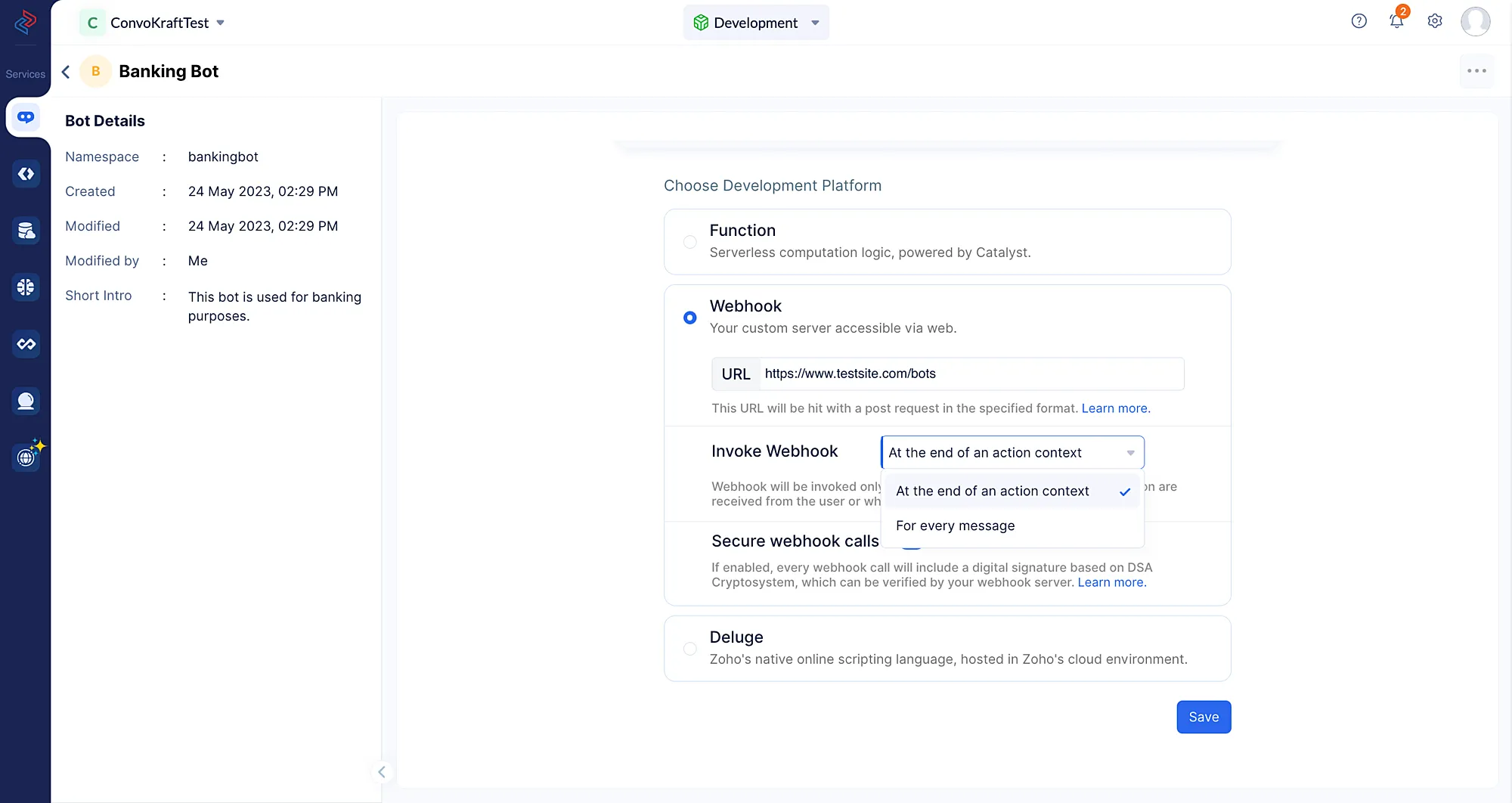Open the Development environment dropdown
The width and height of the screenshot is (1512, 803).
pos(756,23)
